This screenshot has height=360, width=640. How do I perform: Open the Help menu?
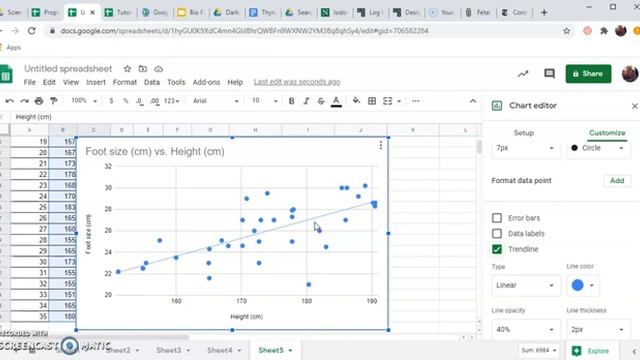(x=235, y=82)
